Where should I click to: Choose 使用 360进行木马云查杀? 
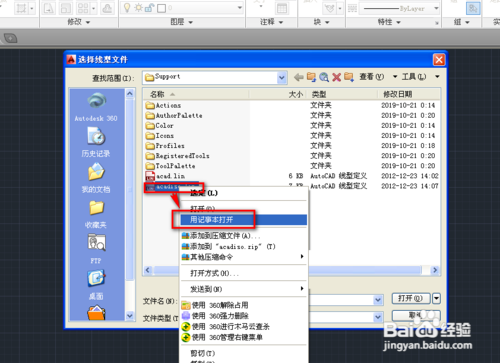(x=243, y=327)
